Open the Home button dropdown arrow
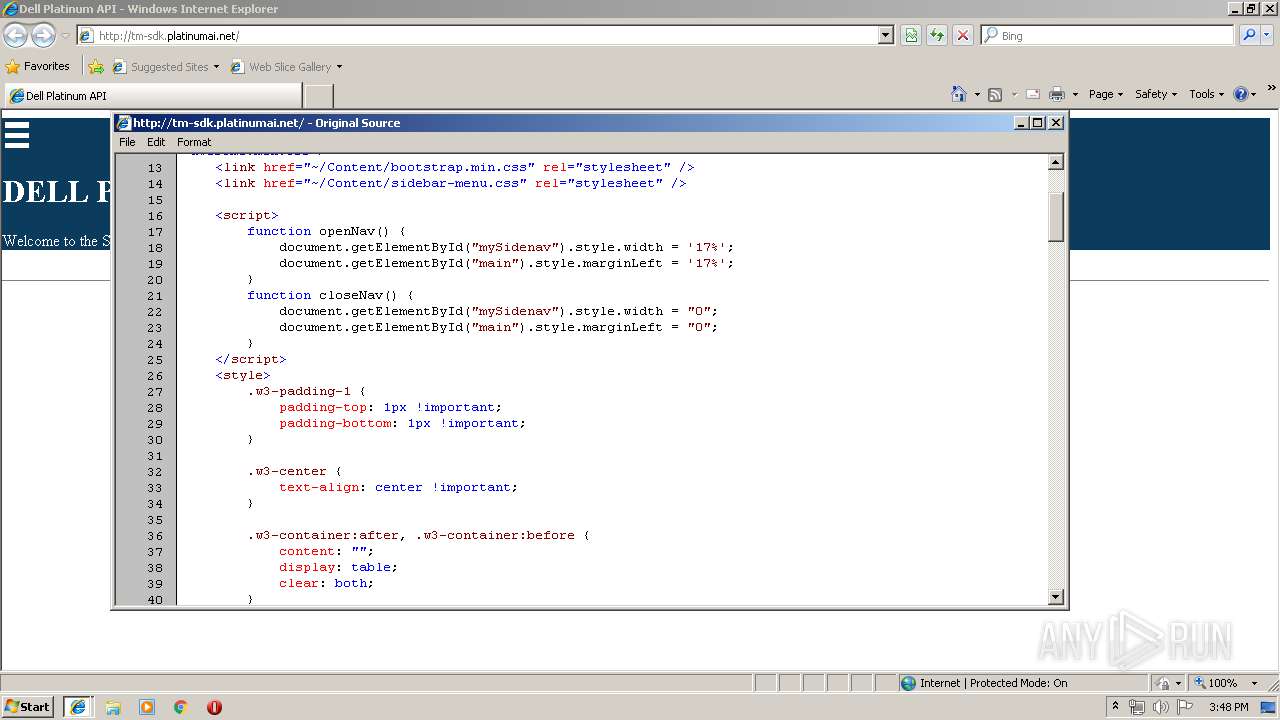This screenshot has width=1280, height=720. pyautogui.click(x=977, y=94)
